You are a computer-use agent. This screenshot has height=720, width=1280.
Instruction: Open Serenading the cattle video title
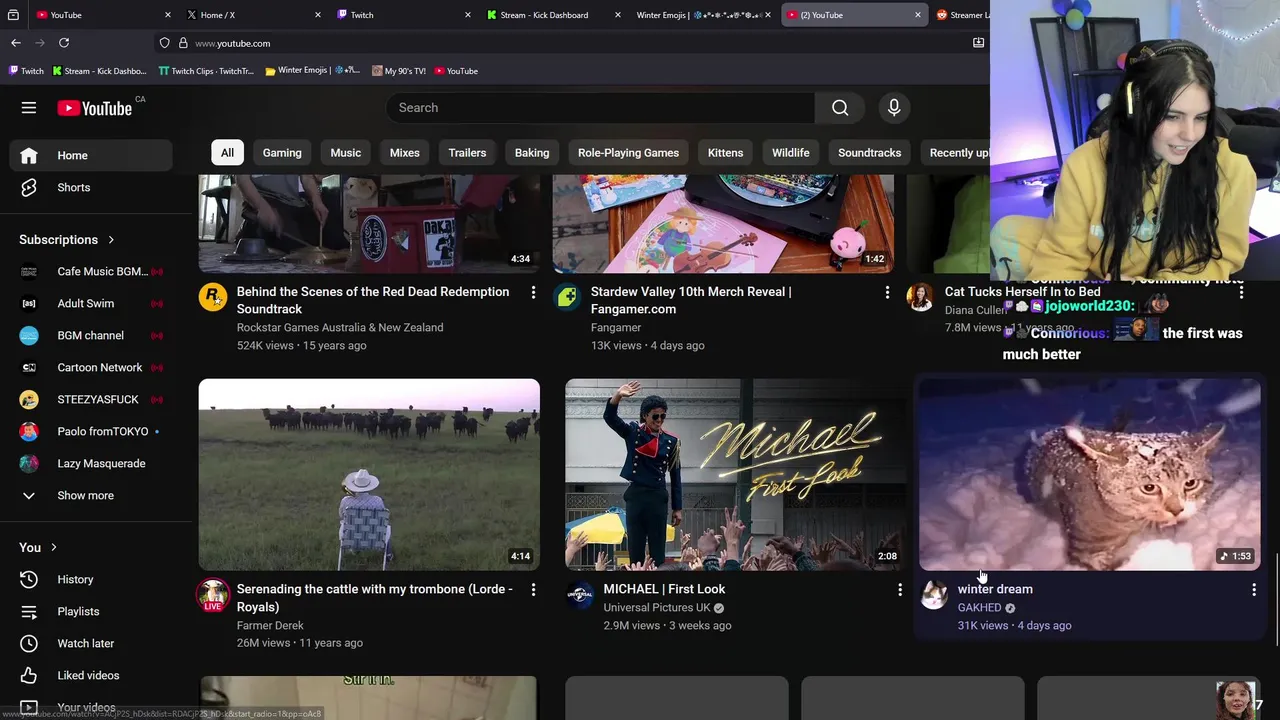375,598
